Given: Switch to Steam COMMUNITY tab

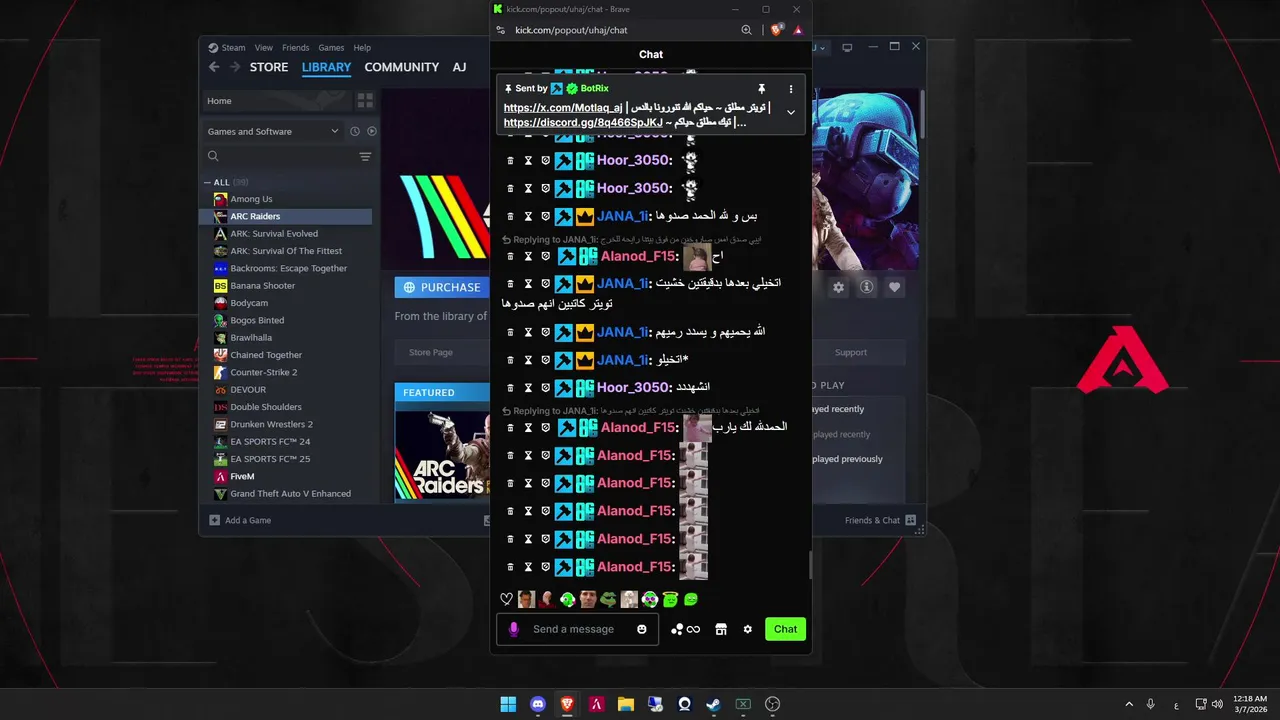Looking at the screenshot, I should click(x=401, y=67).
